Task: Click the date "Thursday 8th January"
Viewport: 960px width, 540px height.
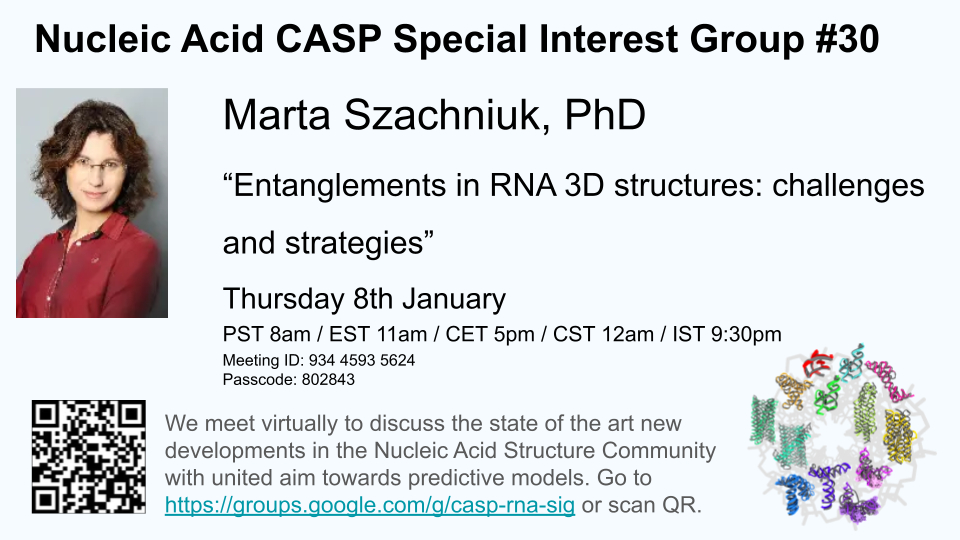Action: [x=364, y=299]
